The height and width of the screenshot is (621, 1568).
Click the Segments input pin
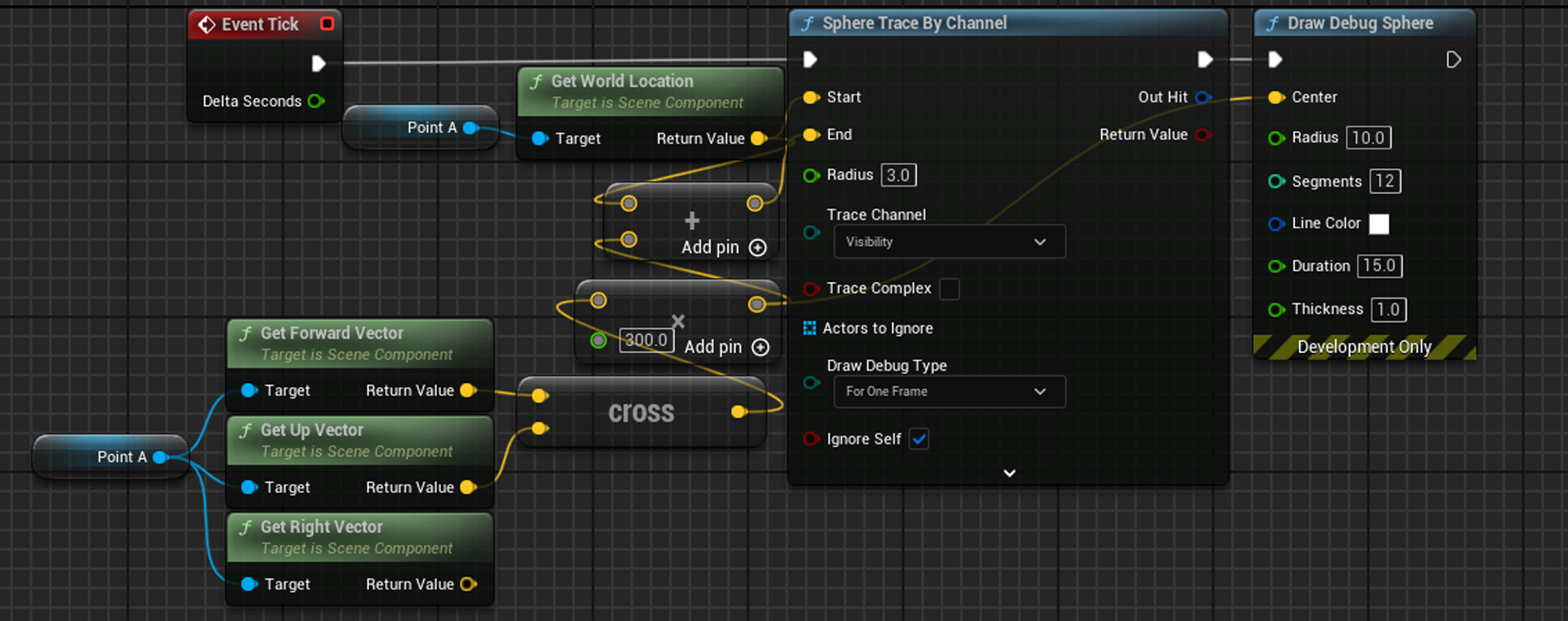pyautogui.click(x=1276, y=182)
